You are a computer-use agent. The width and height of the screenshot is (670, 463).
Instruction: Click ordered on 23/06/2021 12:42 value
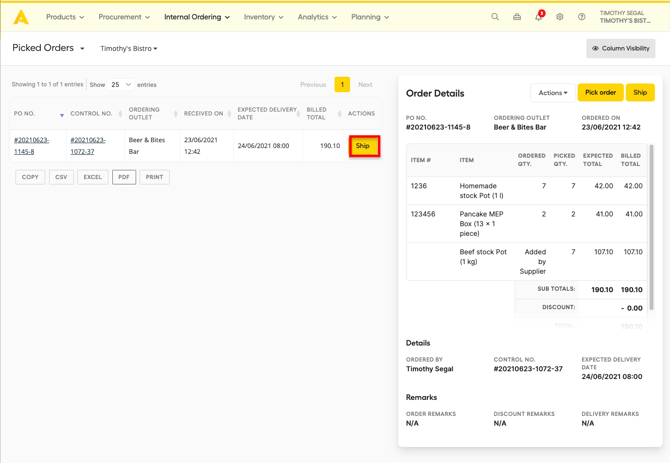(x=611, y=127)
